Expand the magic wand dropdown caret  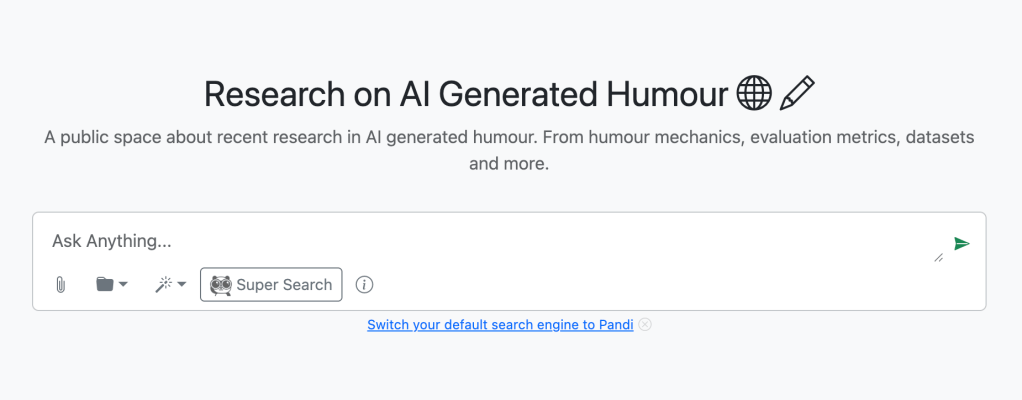(182, 285)
